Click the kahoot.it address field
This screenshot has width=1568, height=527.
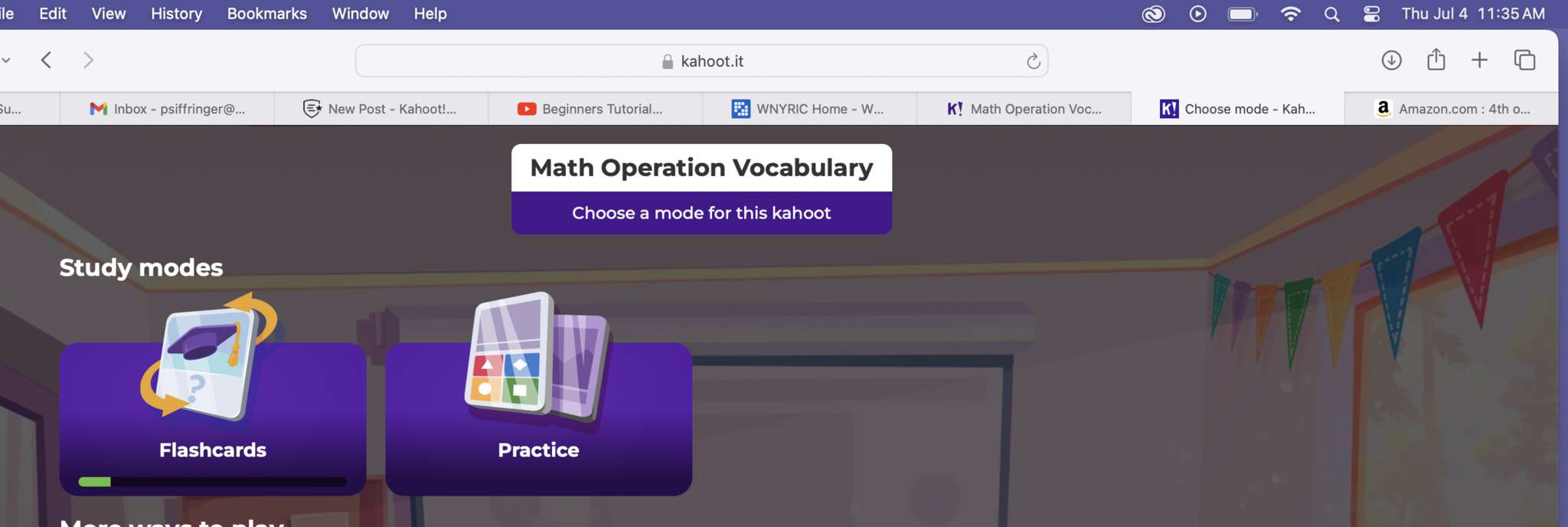[x=701, y=61]
